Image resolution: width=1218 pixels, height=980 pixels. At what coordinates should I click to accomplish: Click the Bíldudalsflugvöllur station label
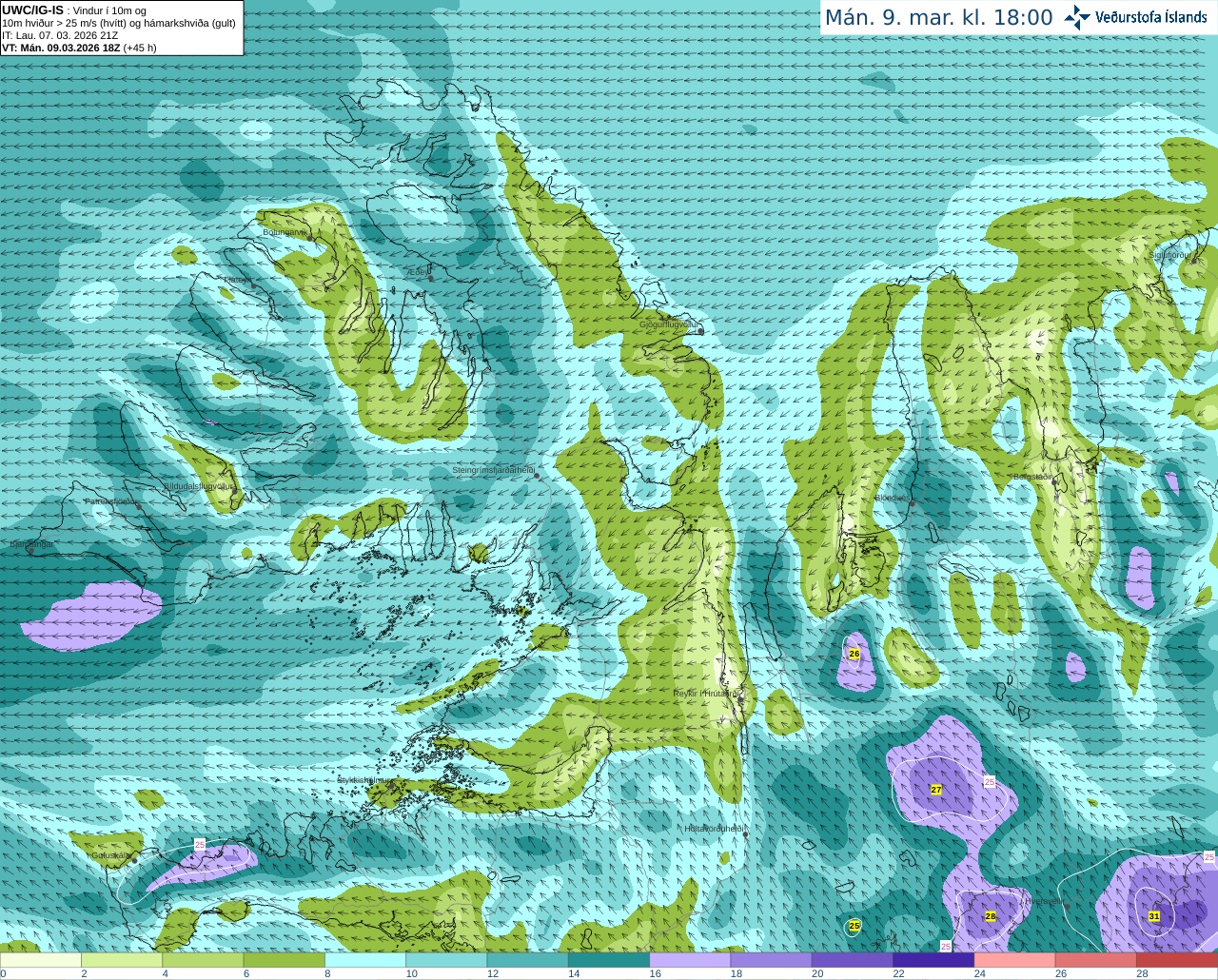pyautogui.click(x=199, y=486)
